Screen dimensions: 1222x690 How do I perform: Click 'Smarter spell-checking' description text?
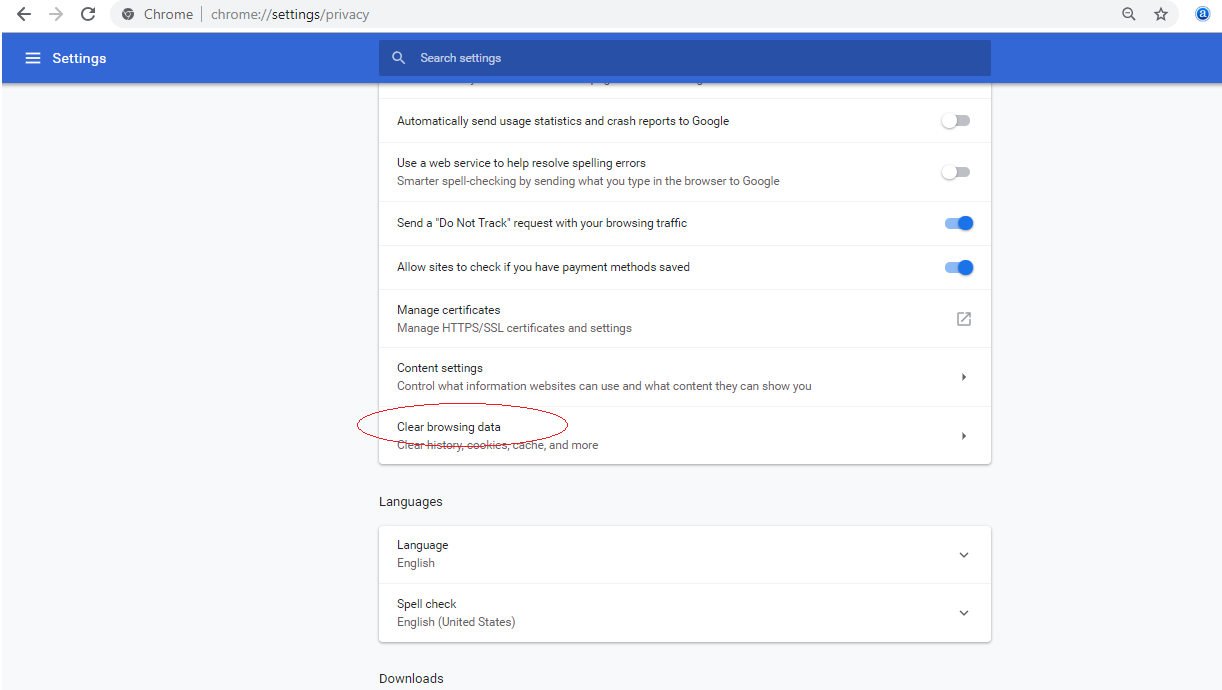point(588,181)
